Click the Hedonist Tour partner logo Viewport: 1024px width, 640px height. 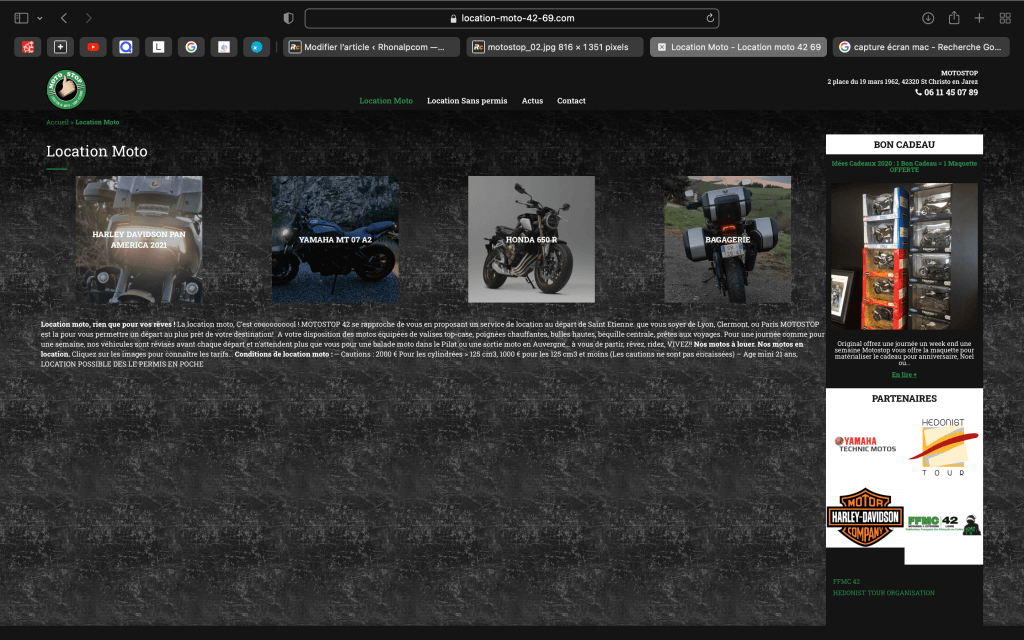point(943,447)
